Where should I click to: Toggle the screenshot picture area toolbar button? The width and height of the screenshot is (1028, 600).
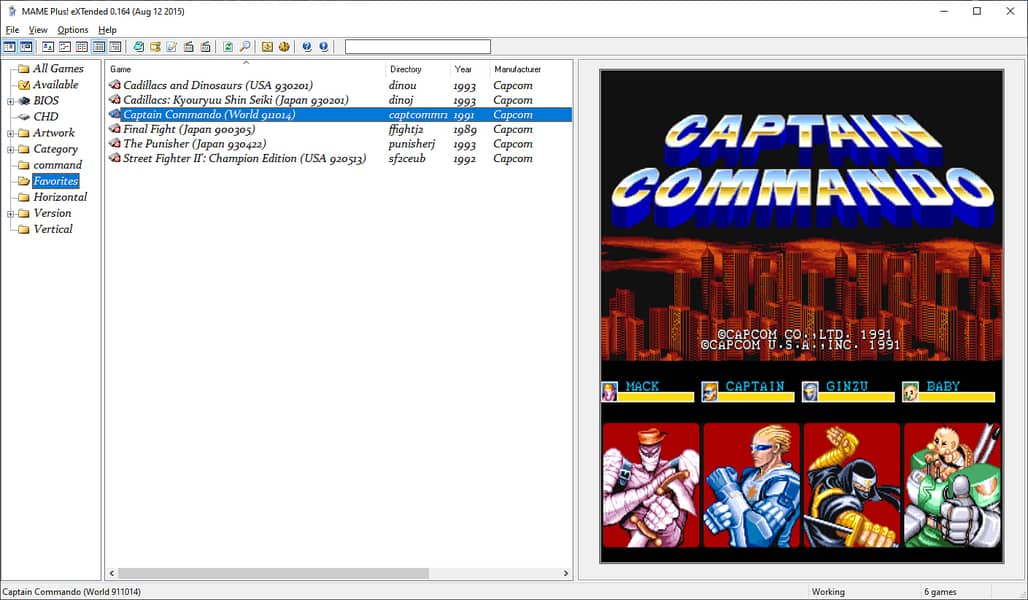click(26, 47)
